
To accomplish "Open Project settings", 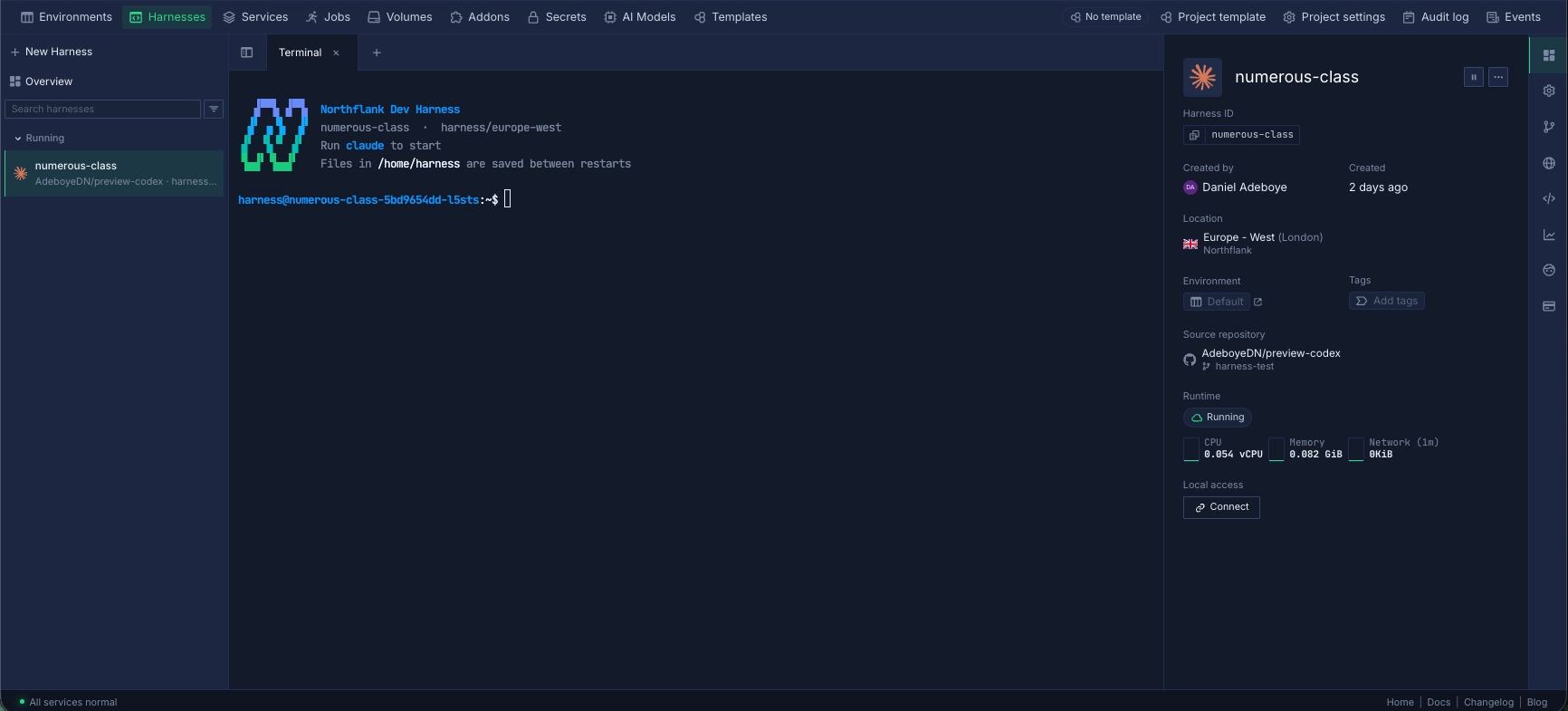I will (1334, 17).
